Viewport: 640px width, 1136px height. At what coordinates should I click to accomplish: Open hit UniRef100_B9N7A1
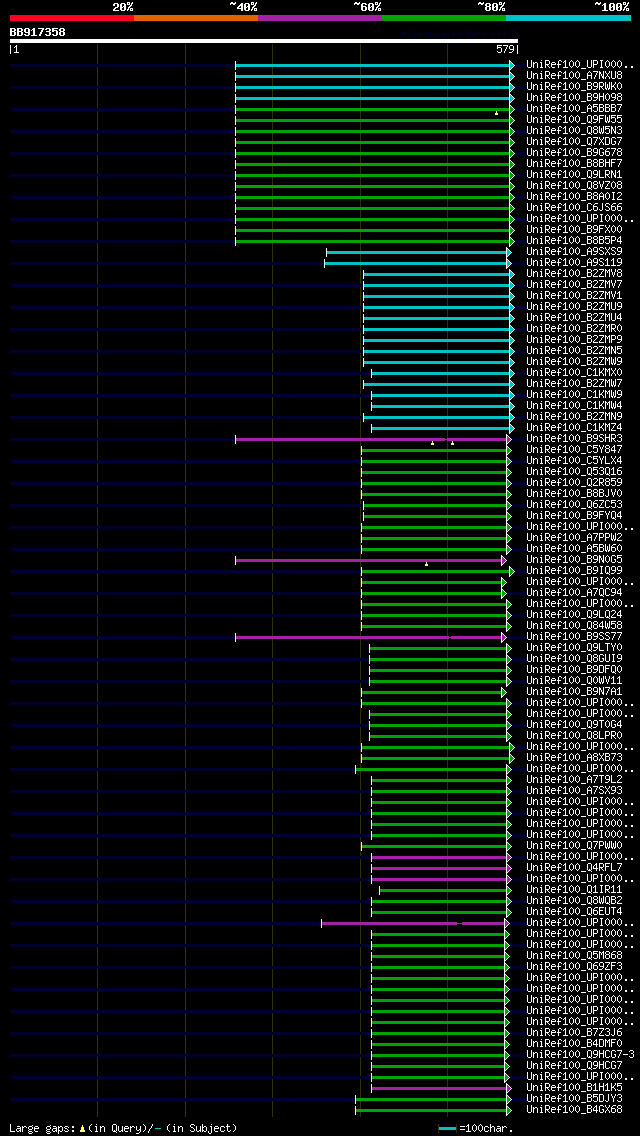(x=574, y=691)
